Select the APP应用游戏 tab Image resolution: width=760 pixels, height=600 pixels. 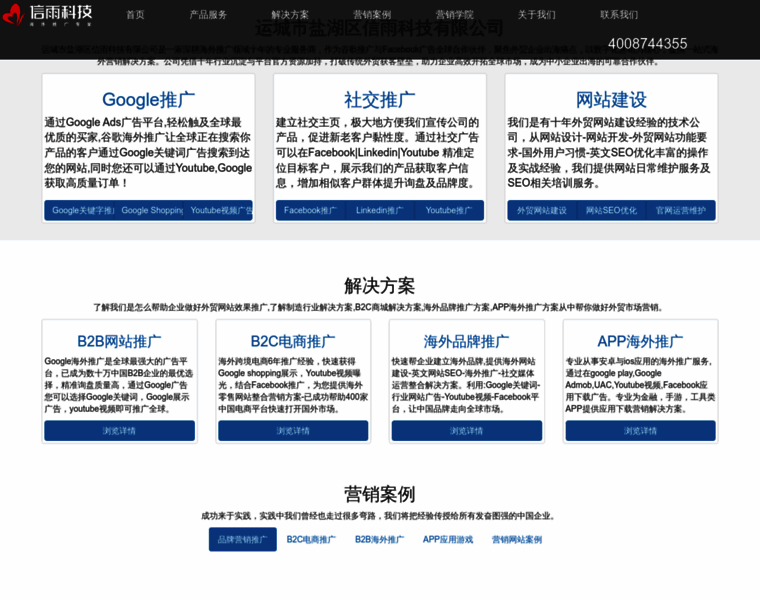coord(448,539)
